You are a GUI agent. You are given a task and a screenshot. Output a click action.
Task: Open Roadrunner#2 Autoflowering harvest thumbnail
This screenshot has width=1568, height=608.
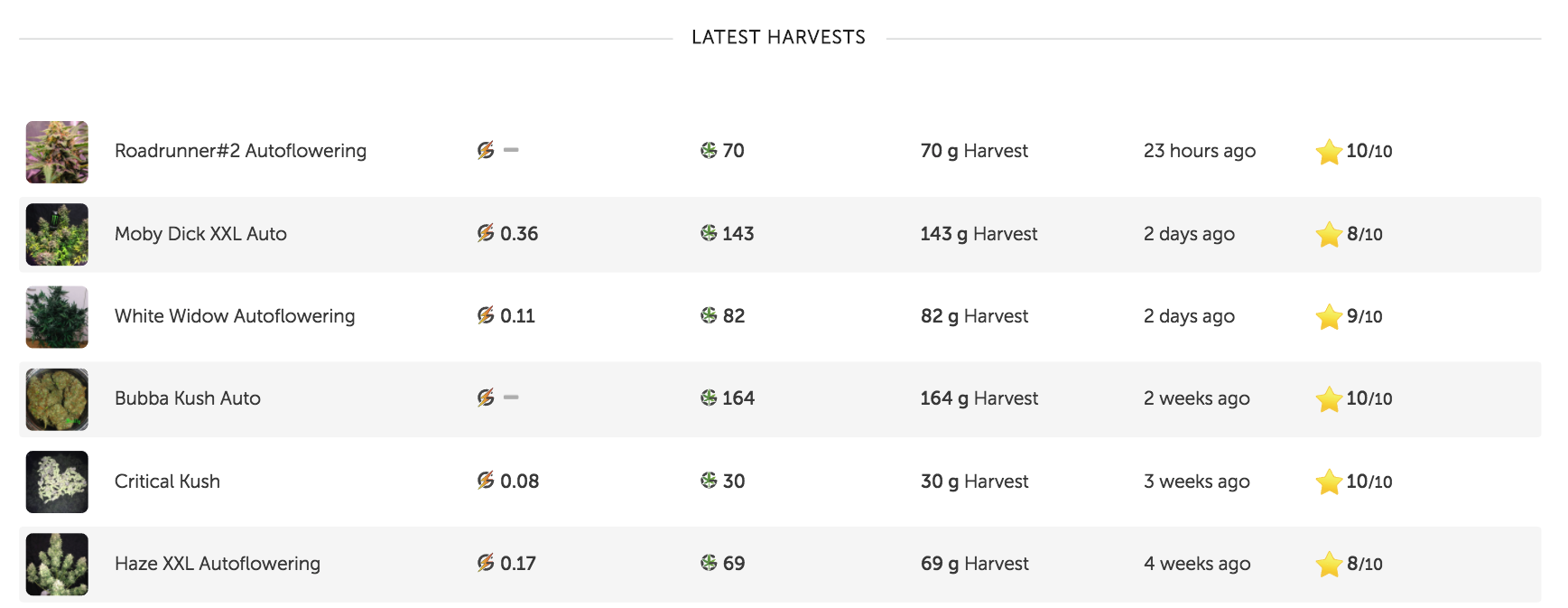[x=57, y=152]
